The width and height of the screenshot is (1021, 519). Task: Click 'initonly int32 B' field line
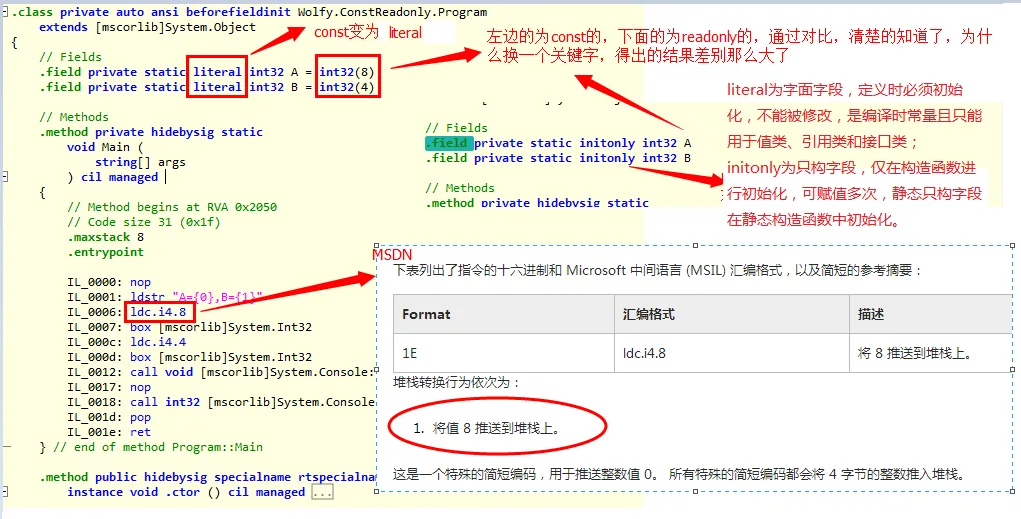click(558, 158)
